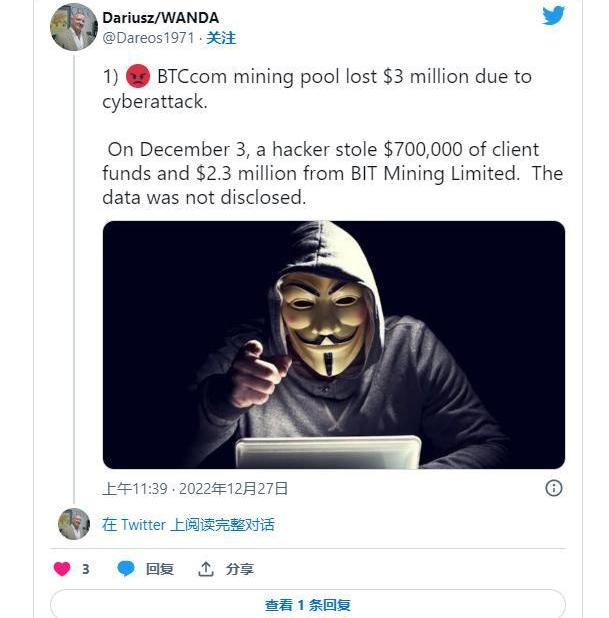Click the angry face emoji in the tweet
Image resolution: width=609 pixels, height=618 pixels.
(138, 78)
